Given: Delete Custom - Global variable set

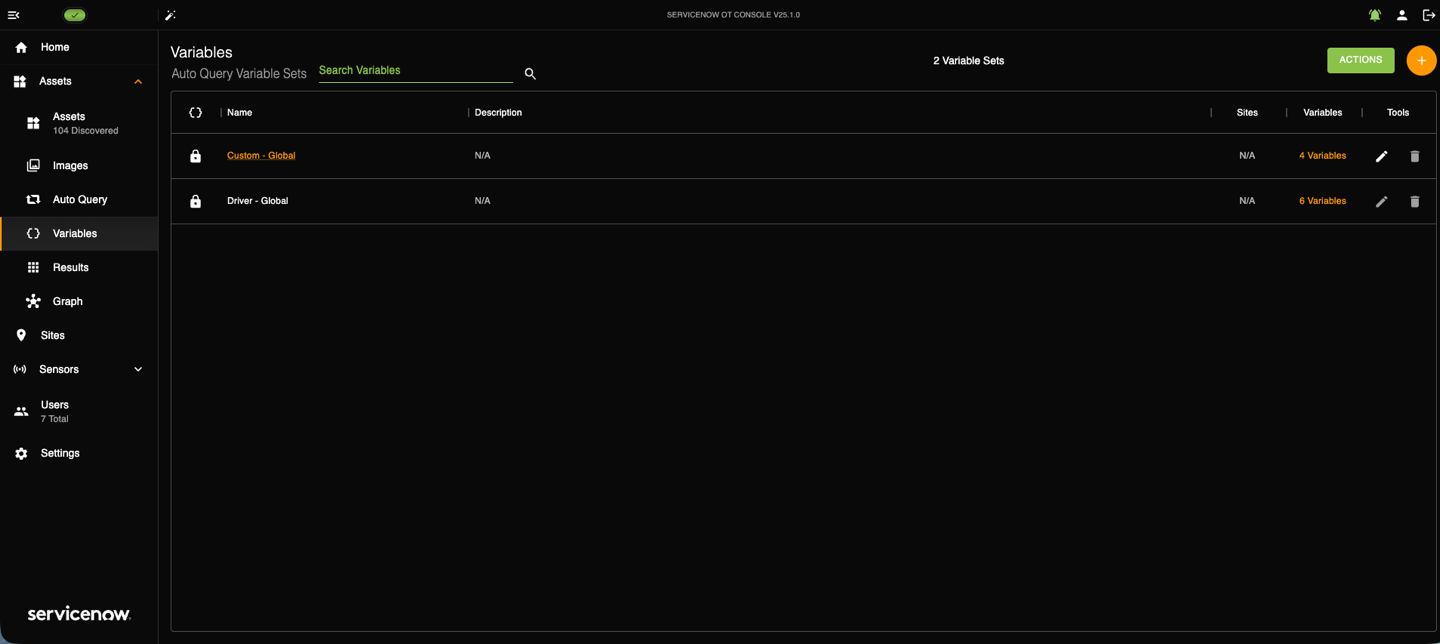Looking at the screenshot, I should [1414, 156].
